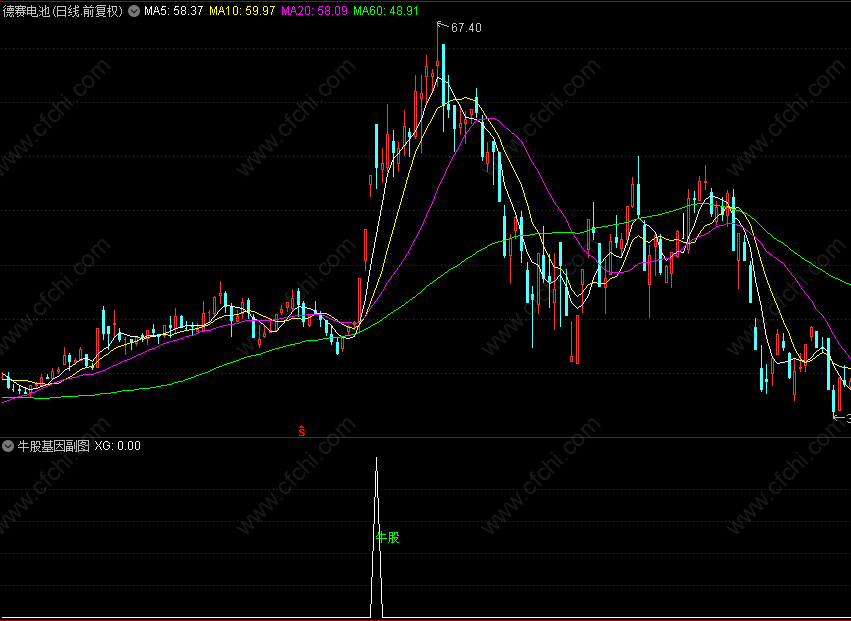Click the green 牛股 signal label
This screenshot has width=851, height=621.
(388, 537)
